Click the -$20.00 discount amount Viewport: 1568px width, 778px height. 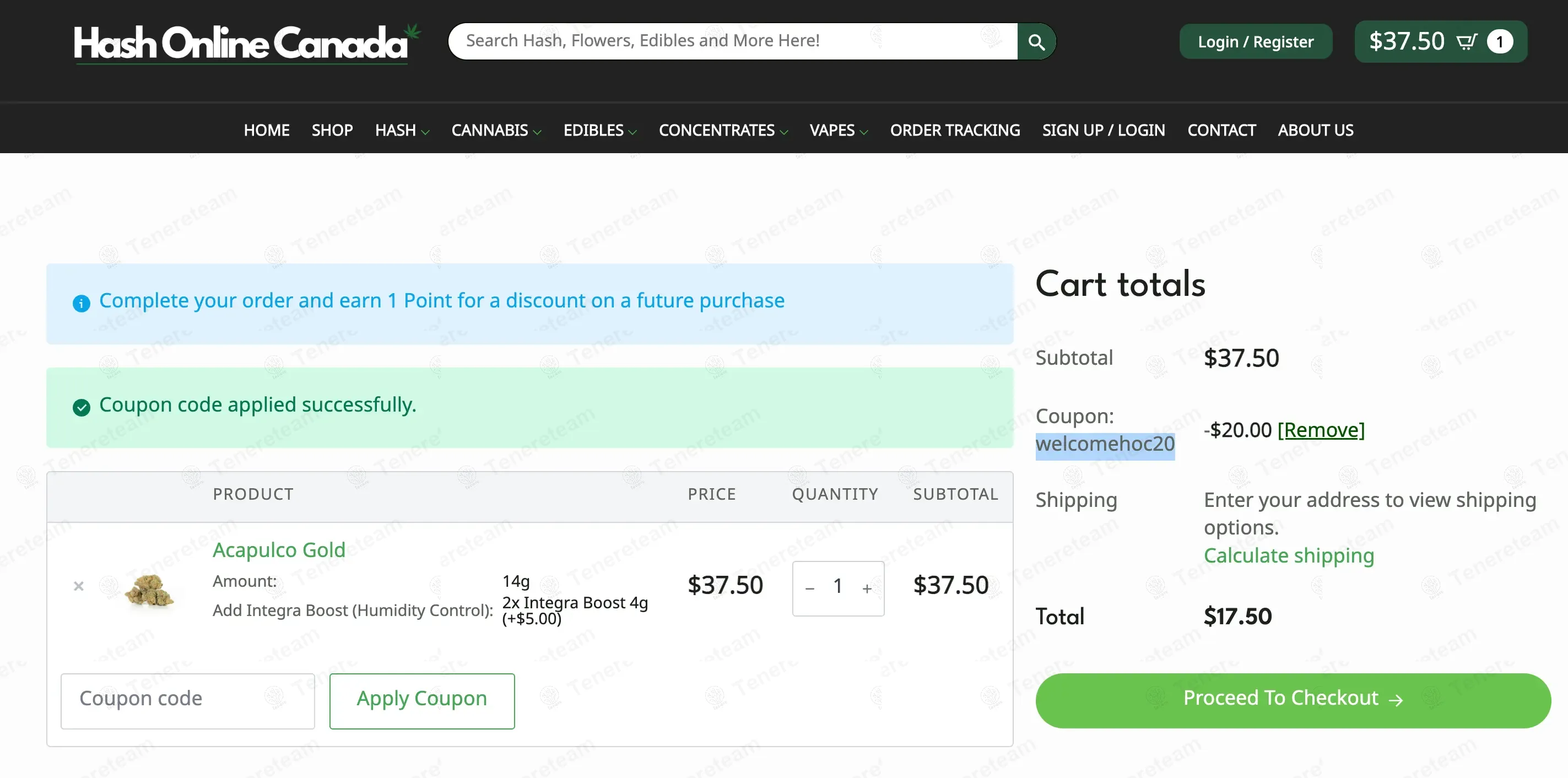point(1237,430)
